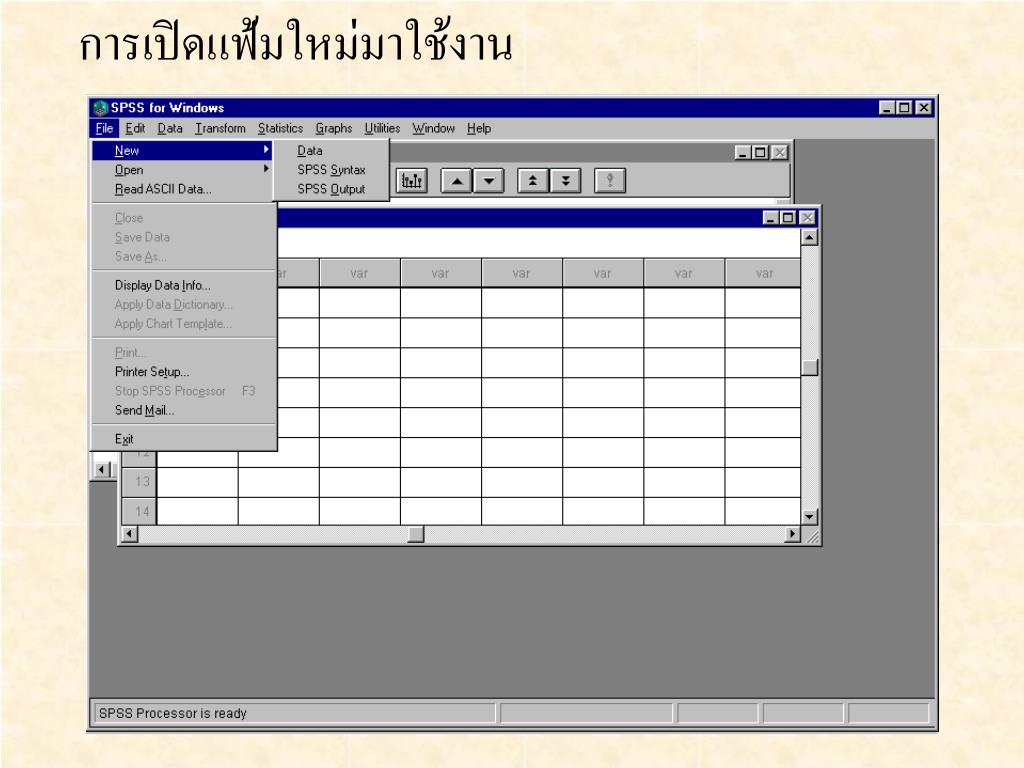Image resolution: width=1024 pixels, height=768 pixels.
Task: Click the chart icon in the toolbar
Action: pyautogui.click(x=411, y=180)
